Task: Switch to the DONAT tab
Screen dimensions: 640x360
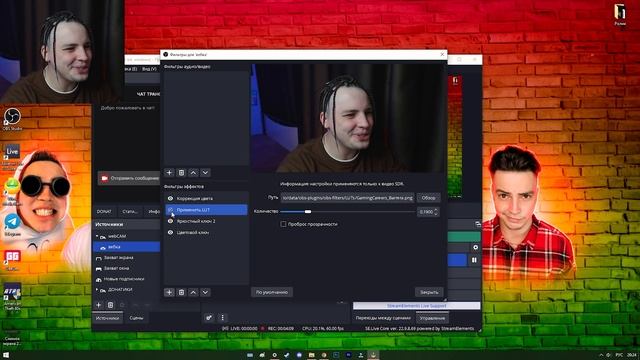Action: [x=104, y=211]
